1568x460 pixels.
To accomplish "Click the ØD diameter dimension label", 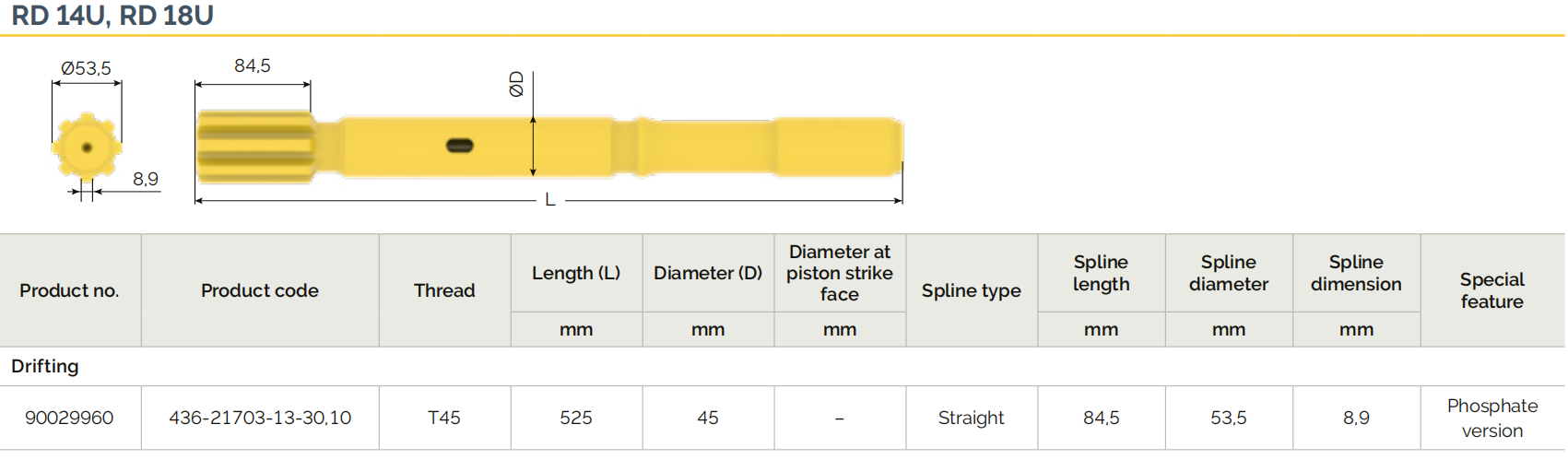I will pos(516,84).
